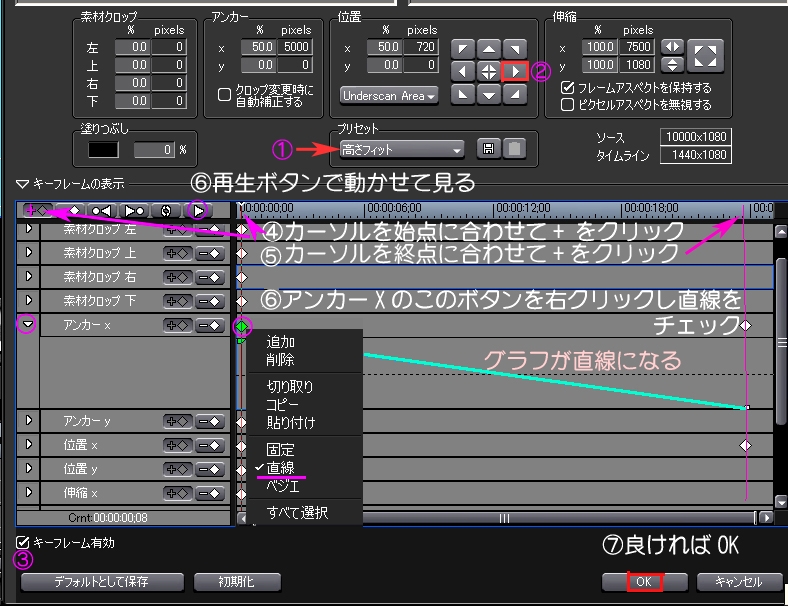This screenshot has width=788, height=606.
Task: Click the 塗りつぶし black color swatch
Action: 103,149
